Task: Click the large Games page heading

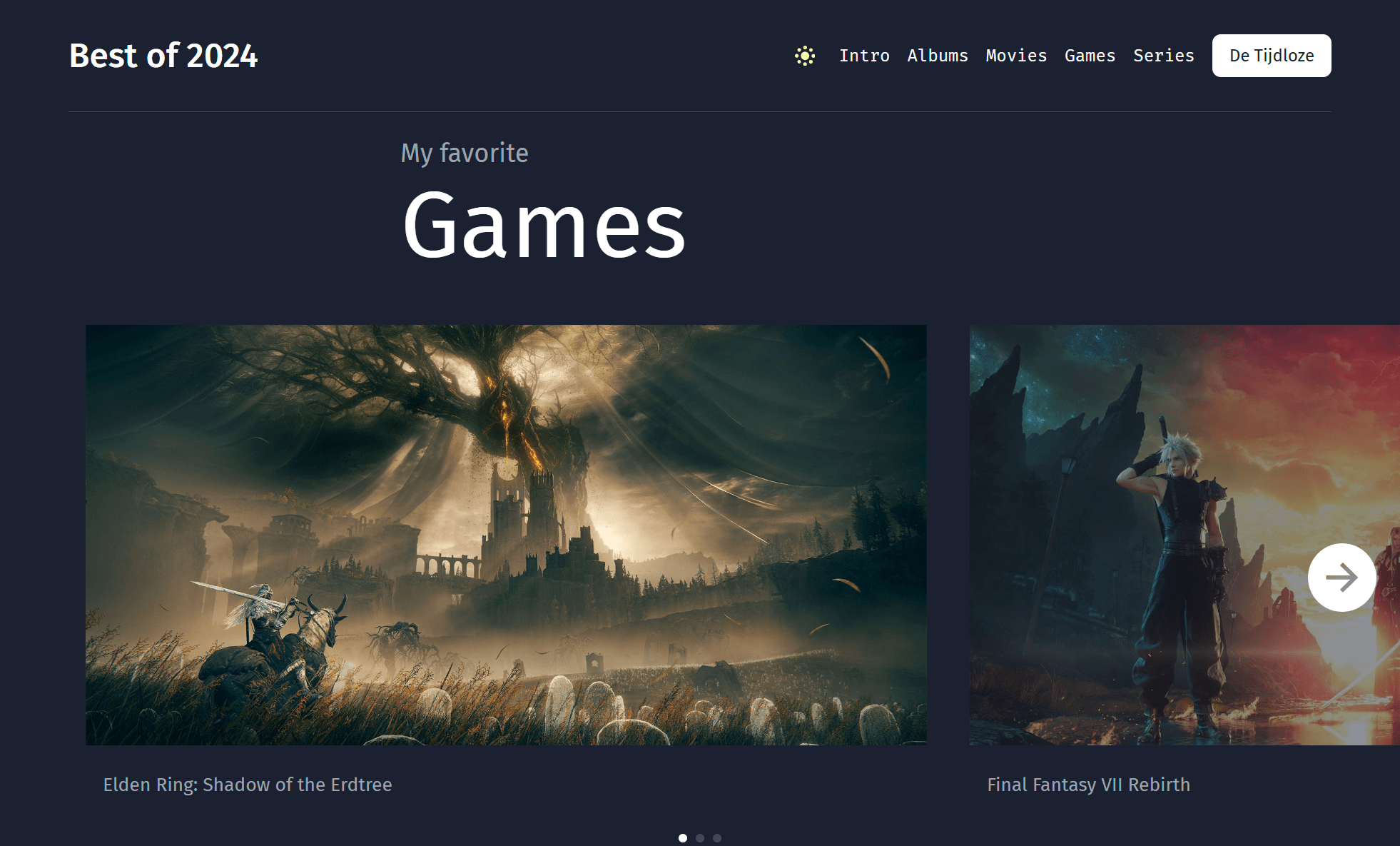Action: 544,225
